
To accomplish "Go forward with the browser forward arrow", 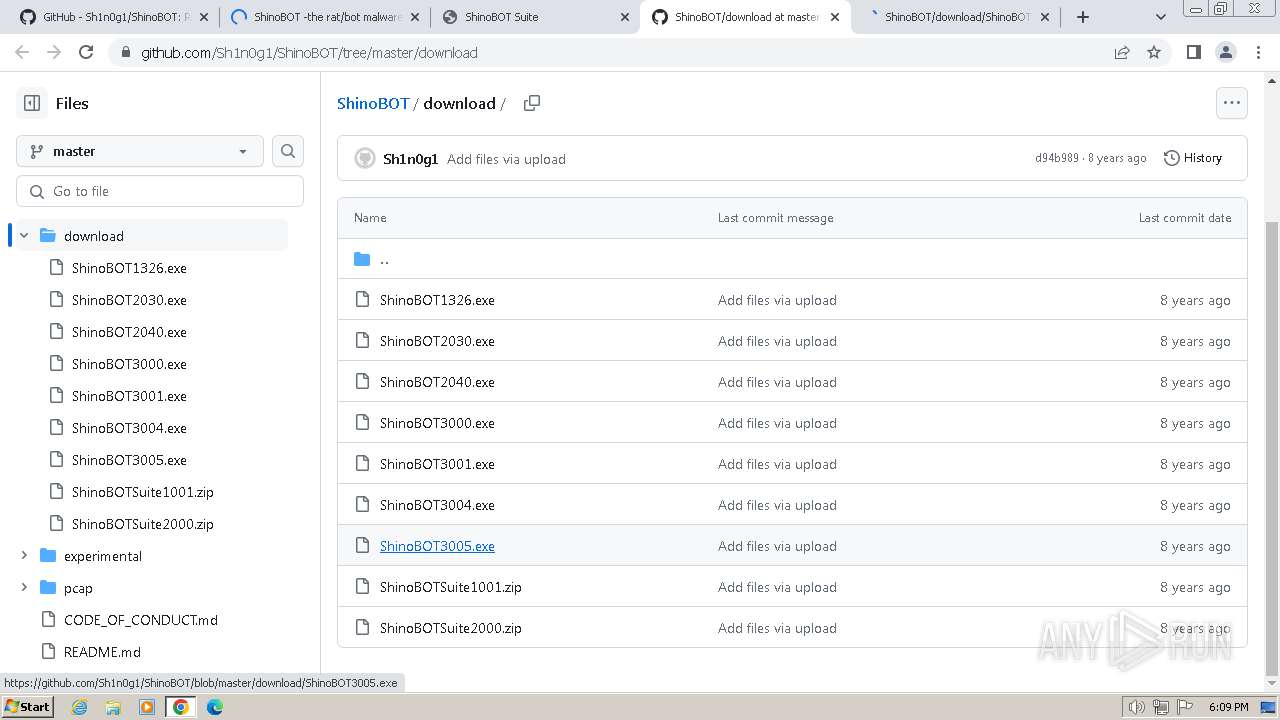I will [54, 53].
